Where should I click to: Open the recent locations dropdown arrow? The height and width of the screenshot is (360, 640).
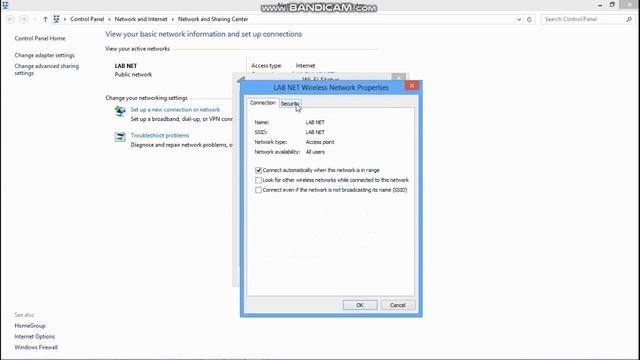click(35, 19)
